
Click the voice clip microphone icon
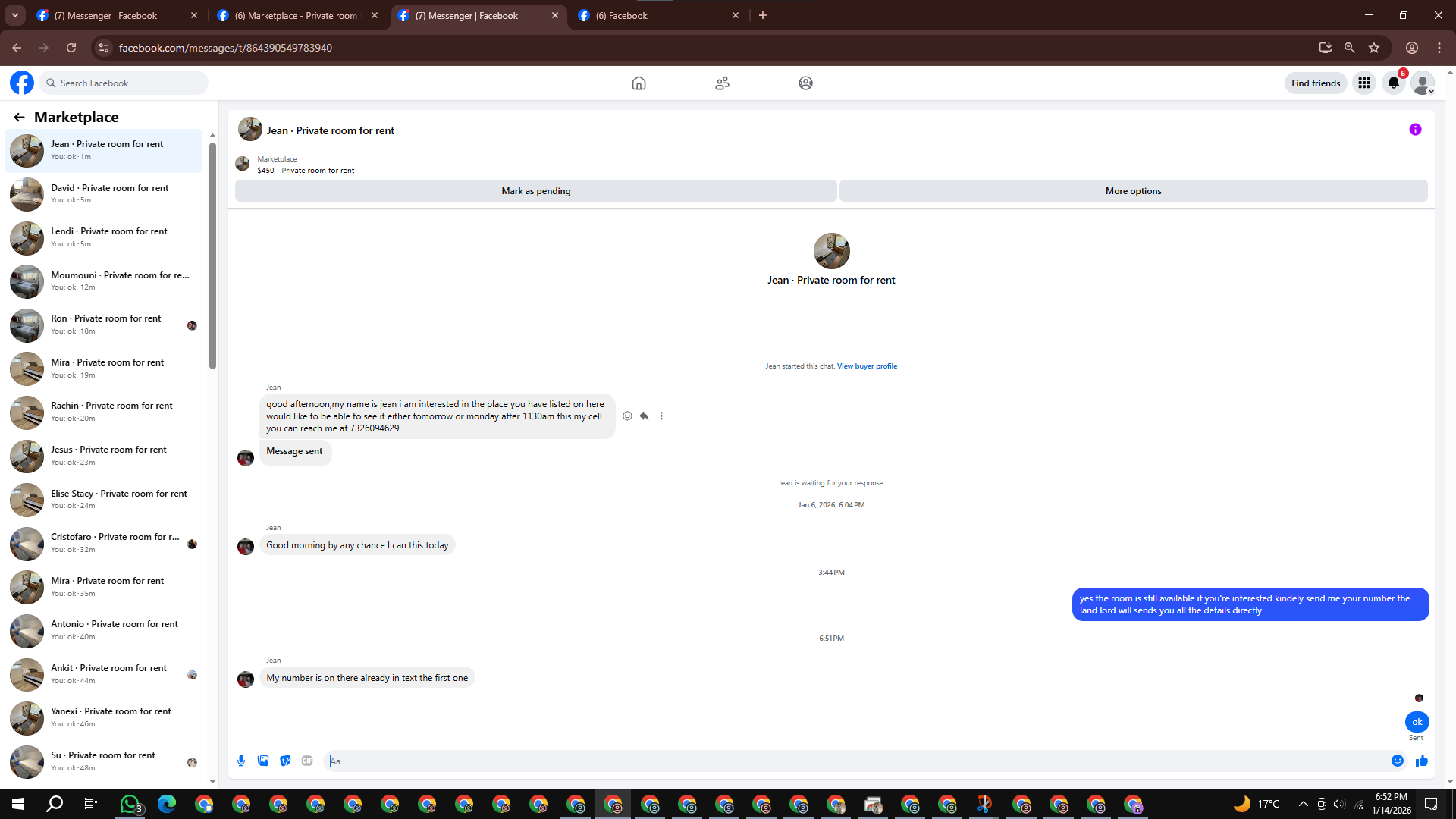coord(241,761)
